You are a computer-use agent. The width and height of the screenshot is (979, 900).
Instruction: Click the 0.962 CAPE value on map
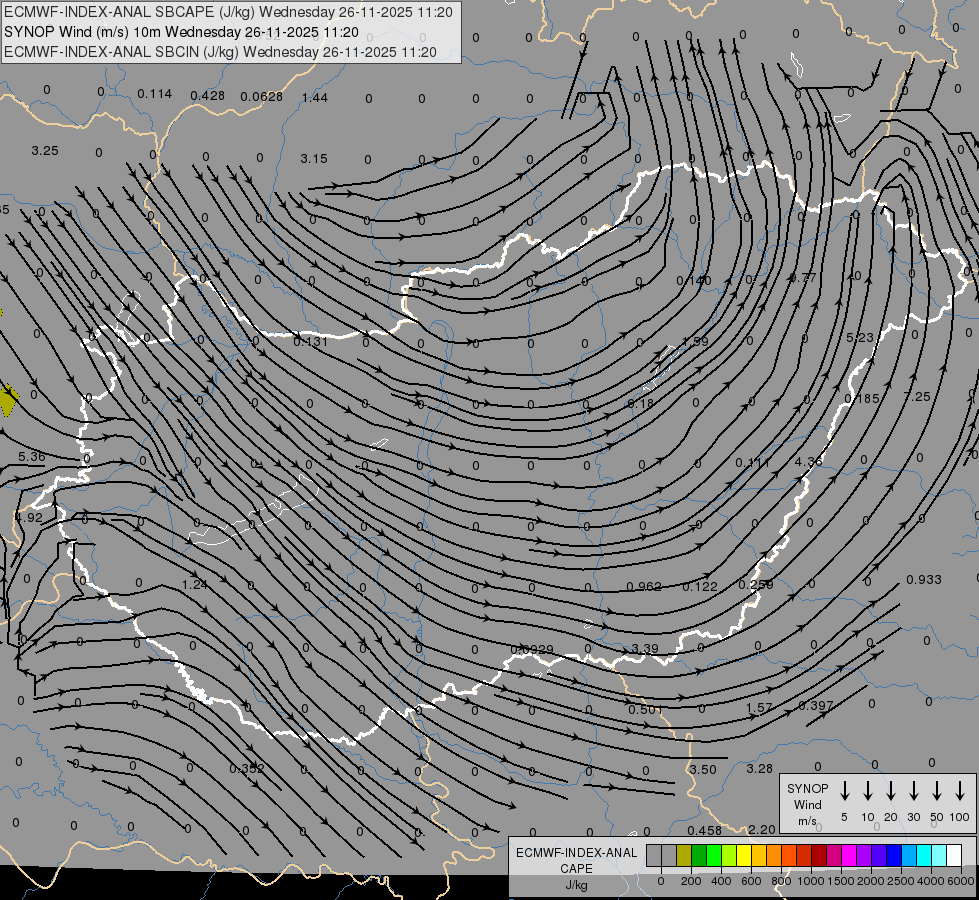pyautogui.click(x=644, y=586)
